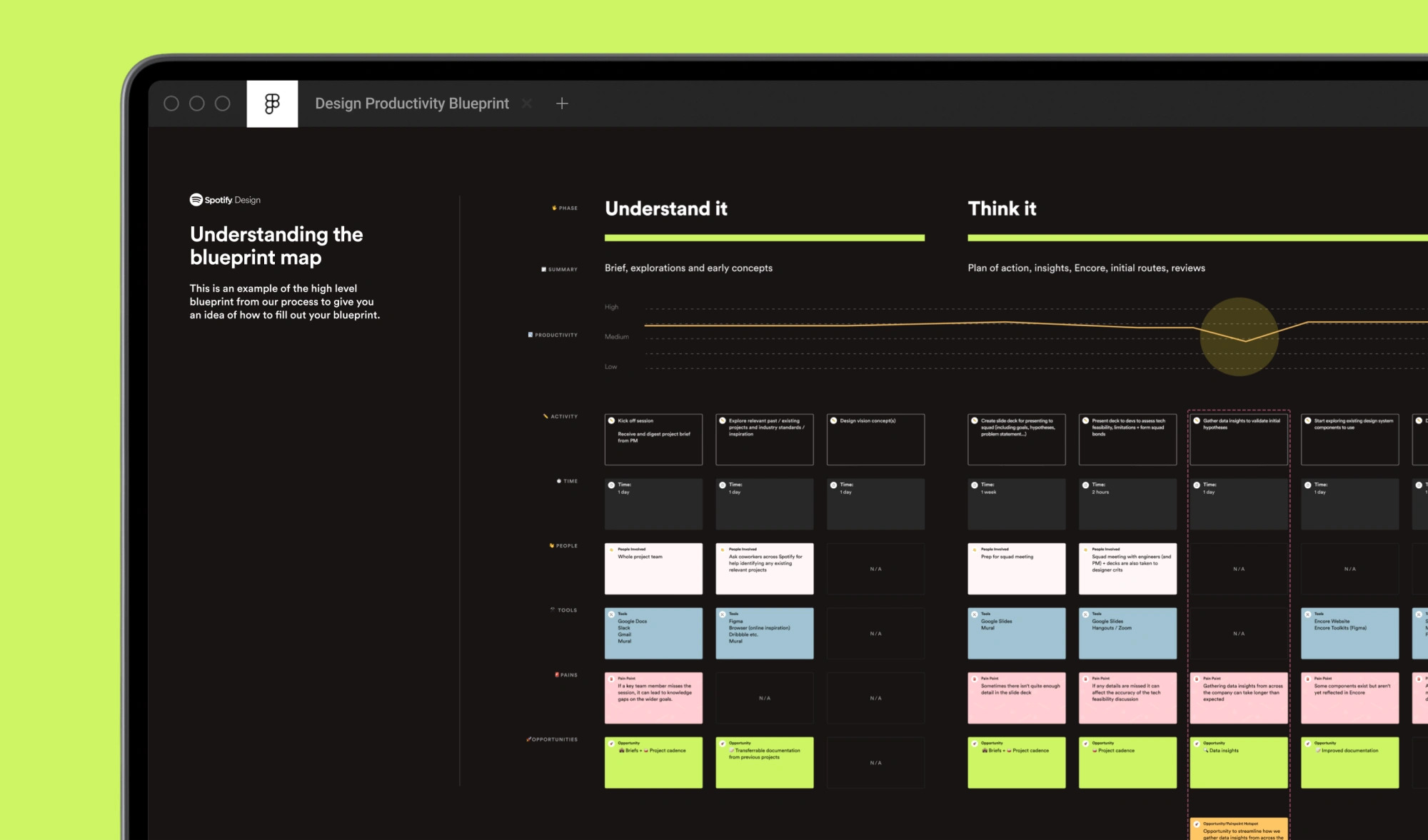Open a new tab with plus icon

tap(562, 104)
